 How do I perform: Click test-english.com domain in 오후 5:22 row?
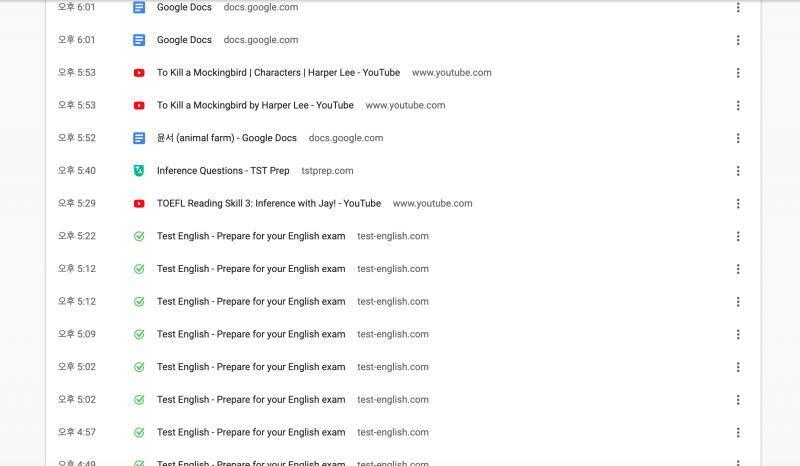tap(393, 236)
